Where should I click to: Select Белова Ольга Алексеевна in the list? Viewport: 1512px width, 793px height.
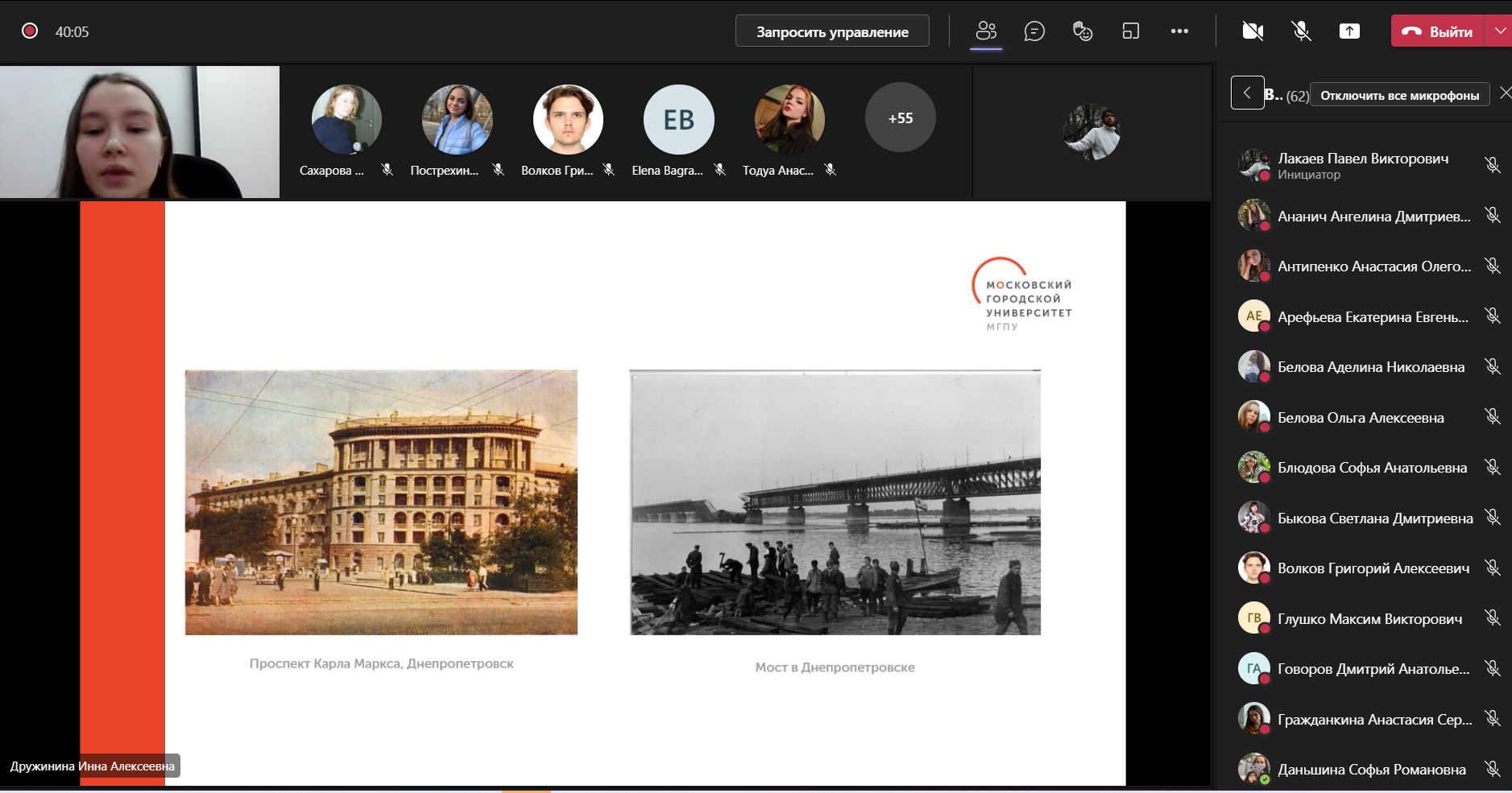tap(1360, 418)
